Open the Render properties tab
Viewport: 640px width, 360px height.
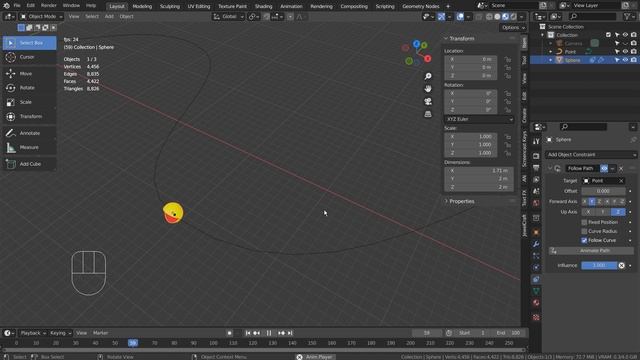(536, 156)
